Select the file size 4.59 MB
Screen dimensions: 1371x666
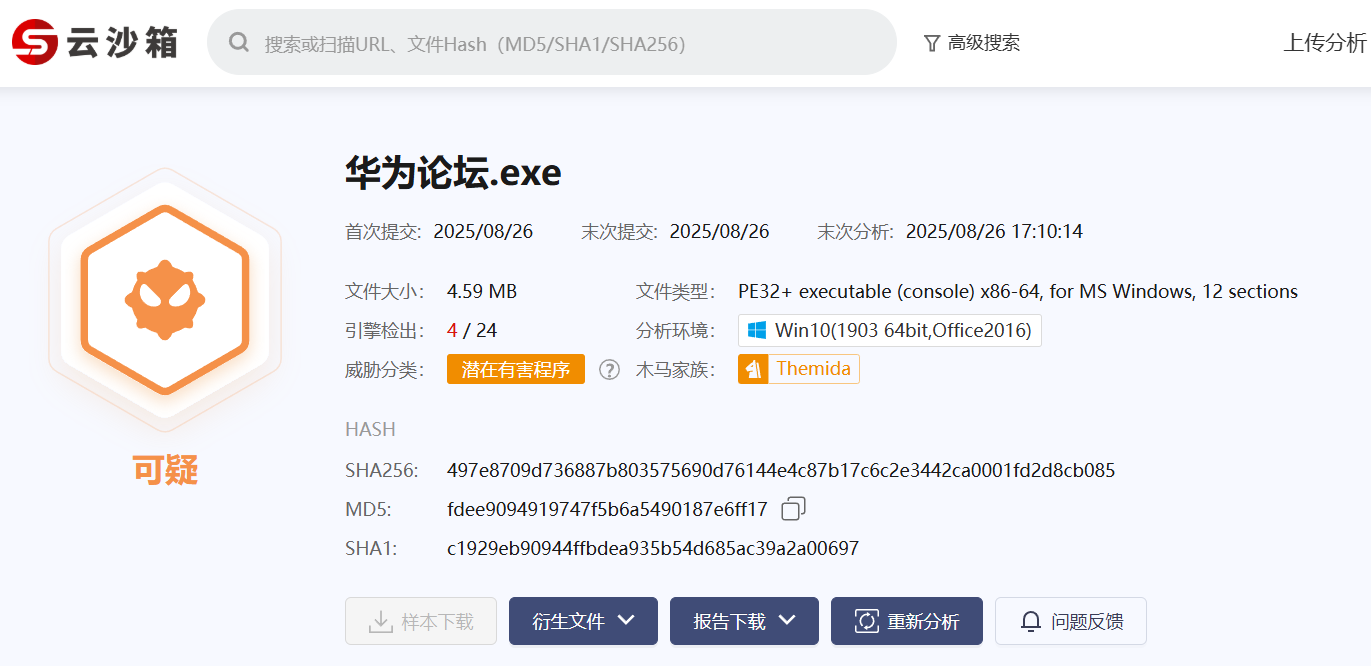[x=482, y=292]
